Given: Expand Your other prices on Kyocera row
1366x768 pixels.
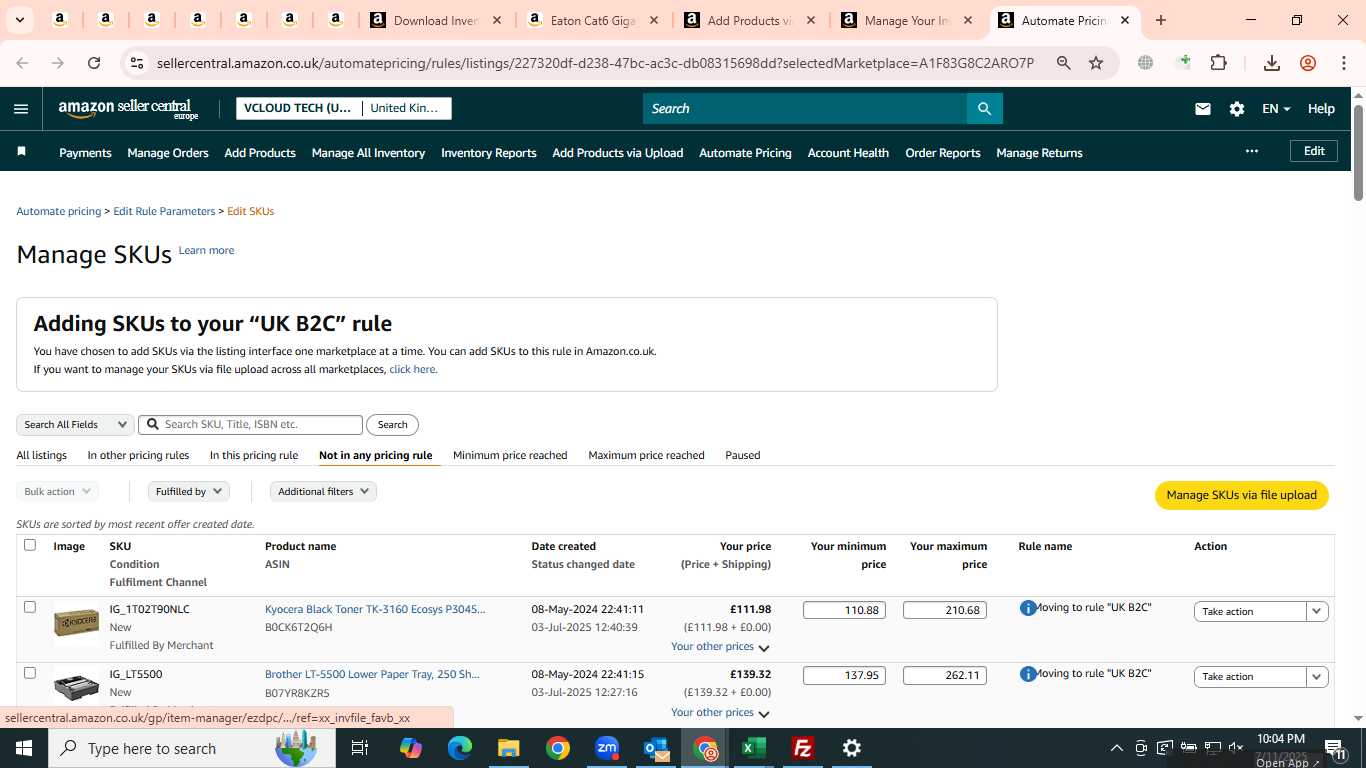Looking at the screenshot, I should click(x=720, y=647).
